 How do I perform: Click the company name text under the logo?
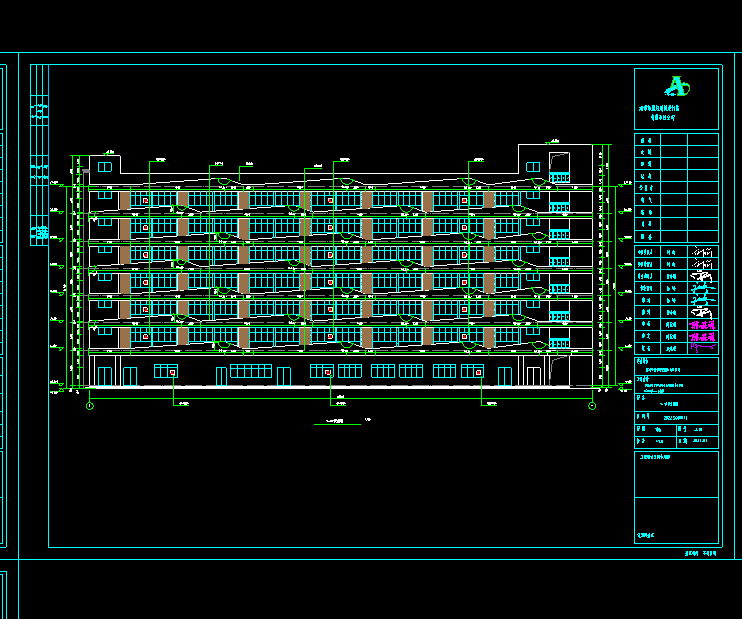[x=666, y=110]
